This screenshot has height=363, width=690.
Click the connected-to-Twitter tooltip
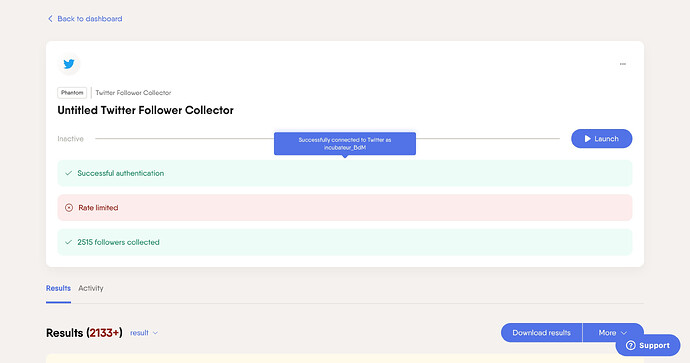point(345,144)
